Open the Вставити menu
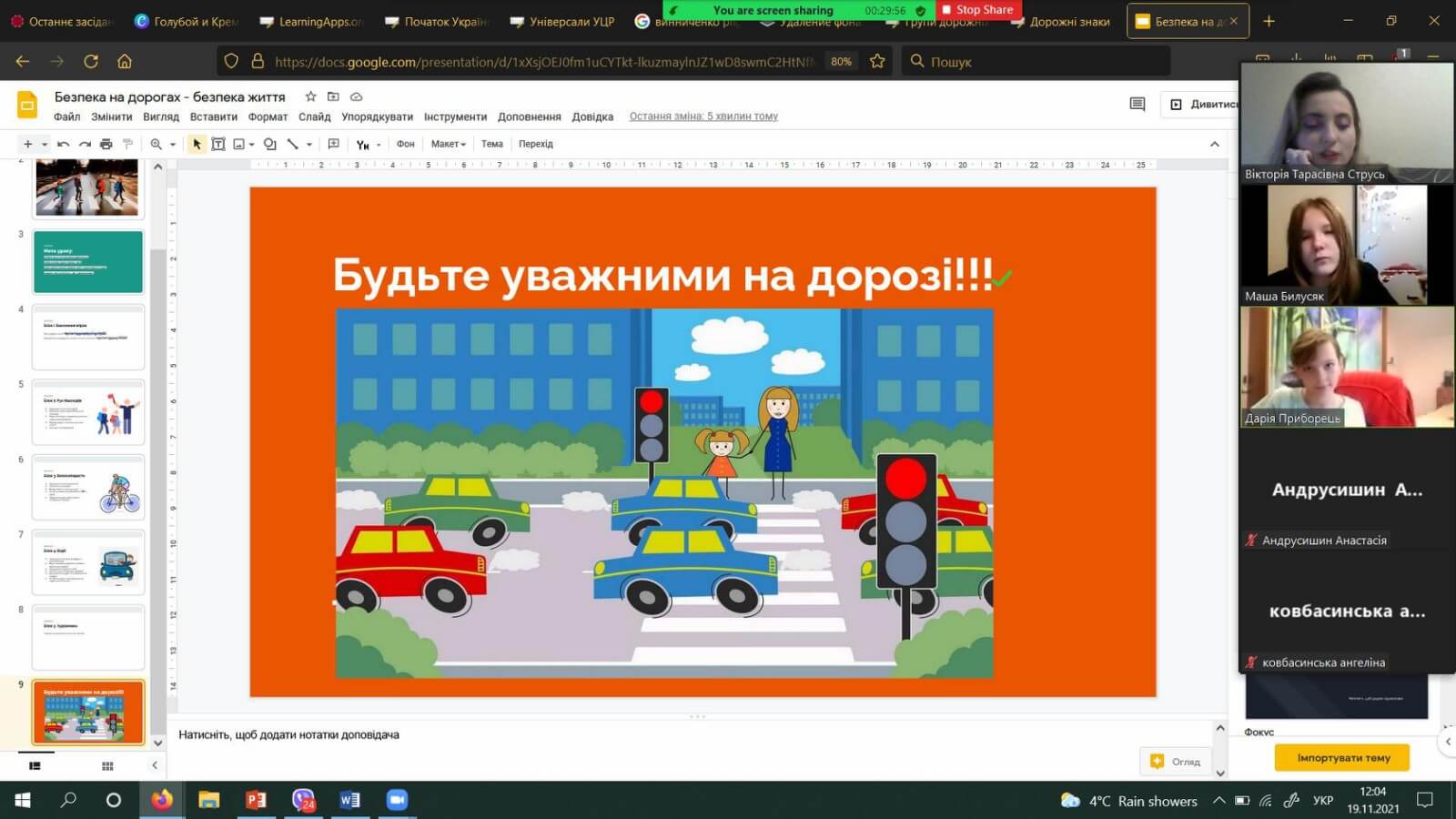Screen dimensions: 1456x819 (213, 116)
